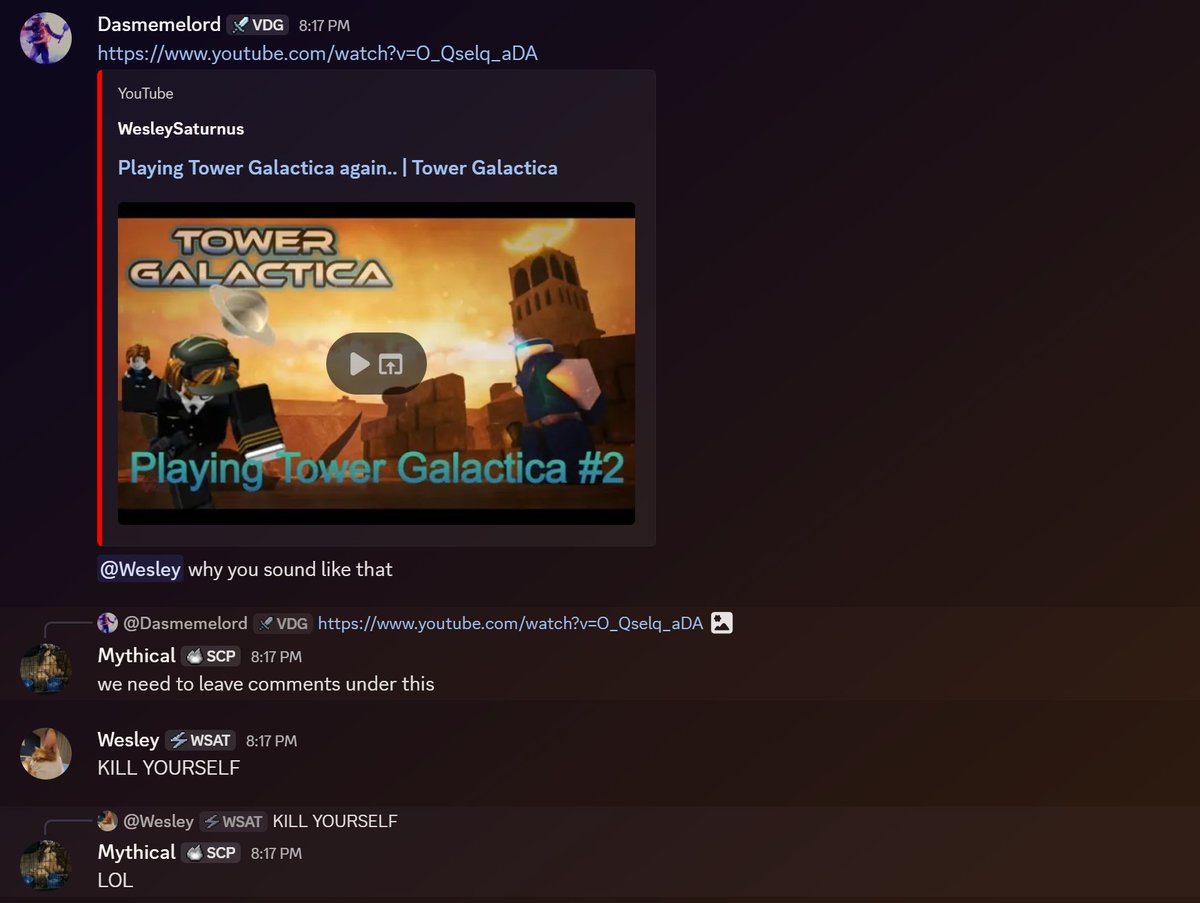Image resolution: width=1200 pixels, height=903 pixels.
Task: Click the Tower Galactica video thumbnail
Action: click(x=376, y=363)
